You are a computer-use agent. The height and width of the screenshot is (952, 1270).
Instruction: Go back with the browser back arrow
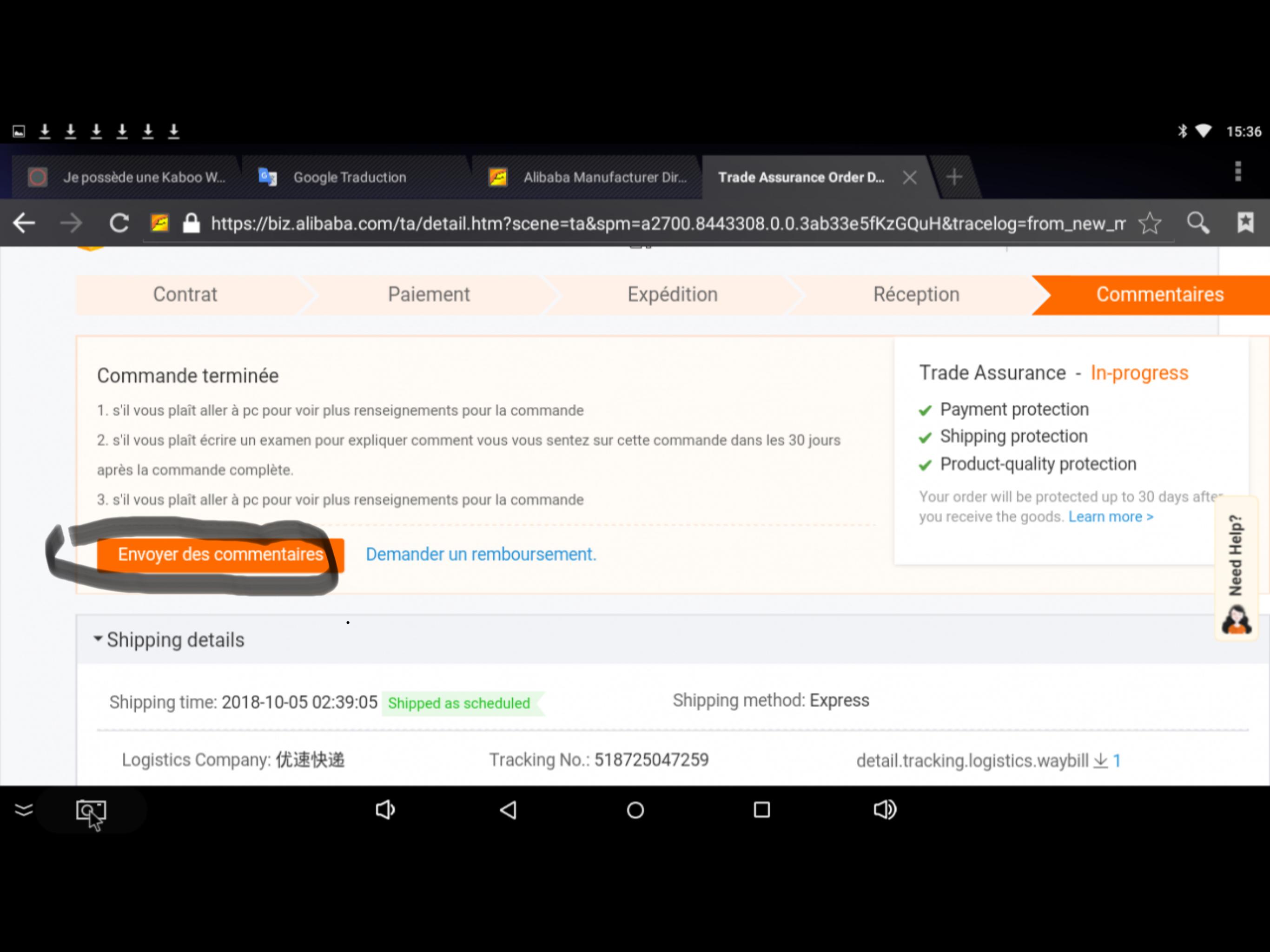pyautogui.click(x=24, y=223)
